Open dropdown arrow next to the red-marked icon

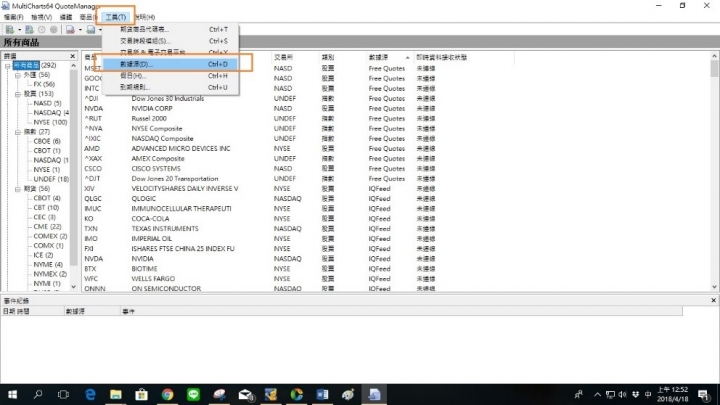pyautogui.click(x=80, y=30)
